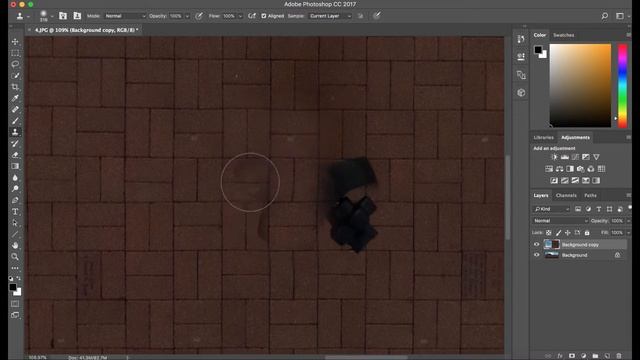Select the Clone Stamp tool in toolbar
Image resolution: width=640 pixels, height=360 pixels.
coord(15,132)
